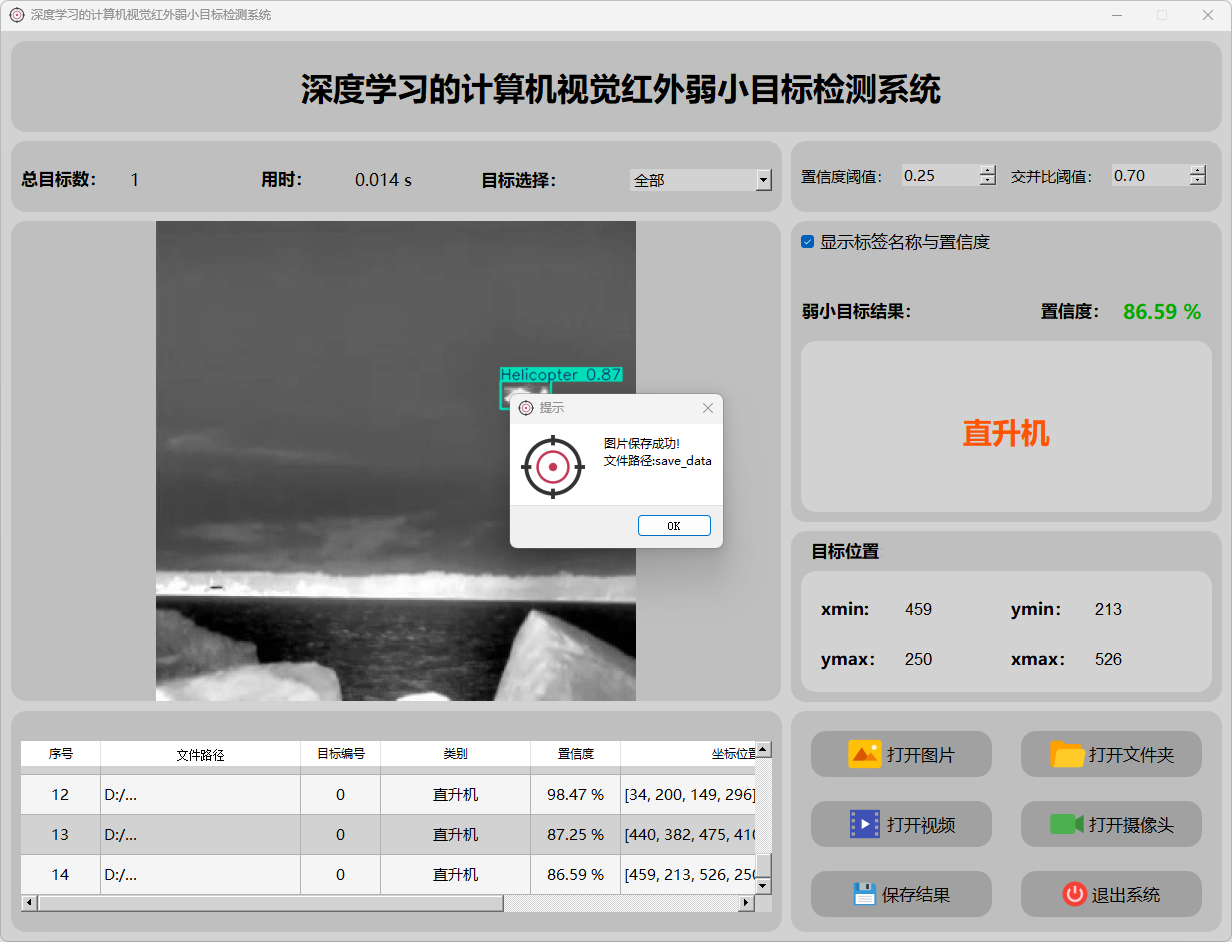Click the film strip open video icon
The height and width of the screenshot is (942, 1232).
click(x=864, y=824)
